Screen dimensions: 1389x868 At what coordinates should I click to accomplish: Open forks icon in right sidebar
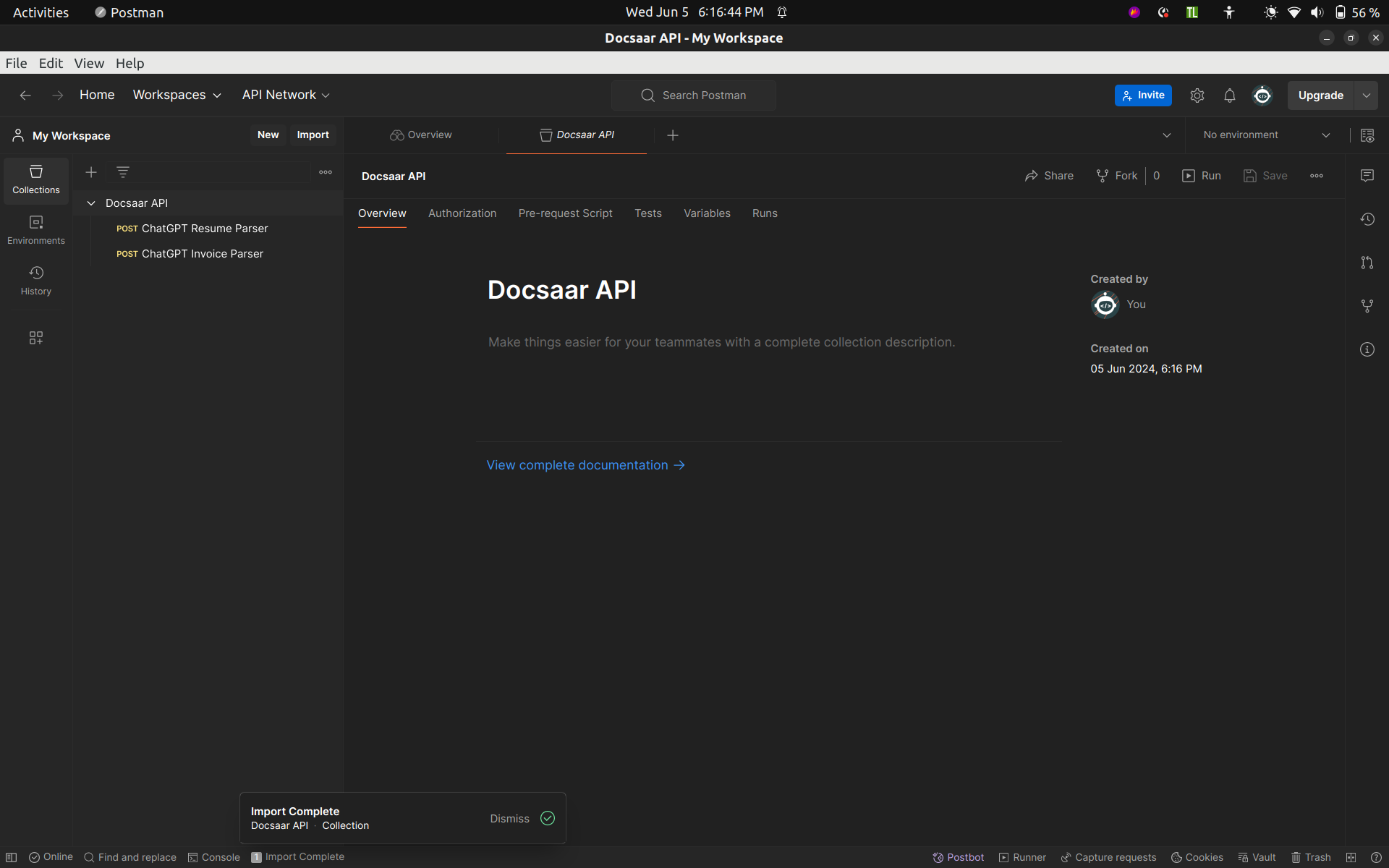[1367, 306]
